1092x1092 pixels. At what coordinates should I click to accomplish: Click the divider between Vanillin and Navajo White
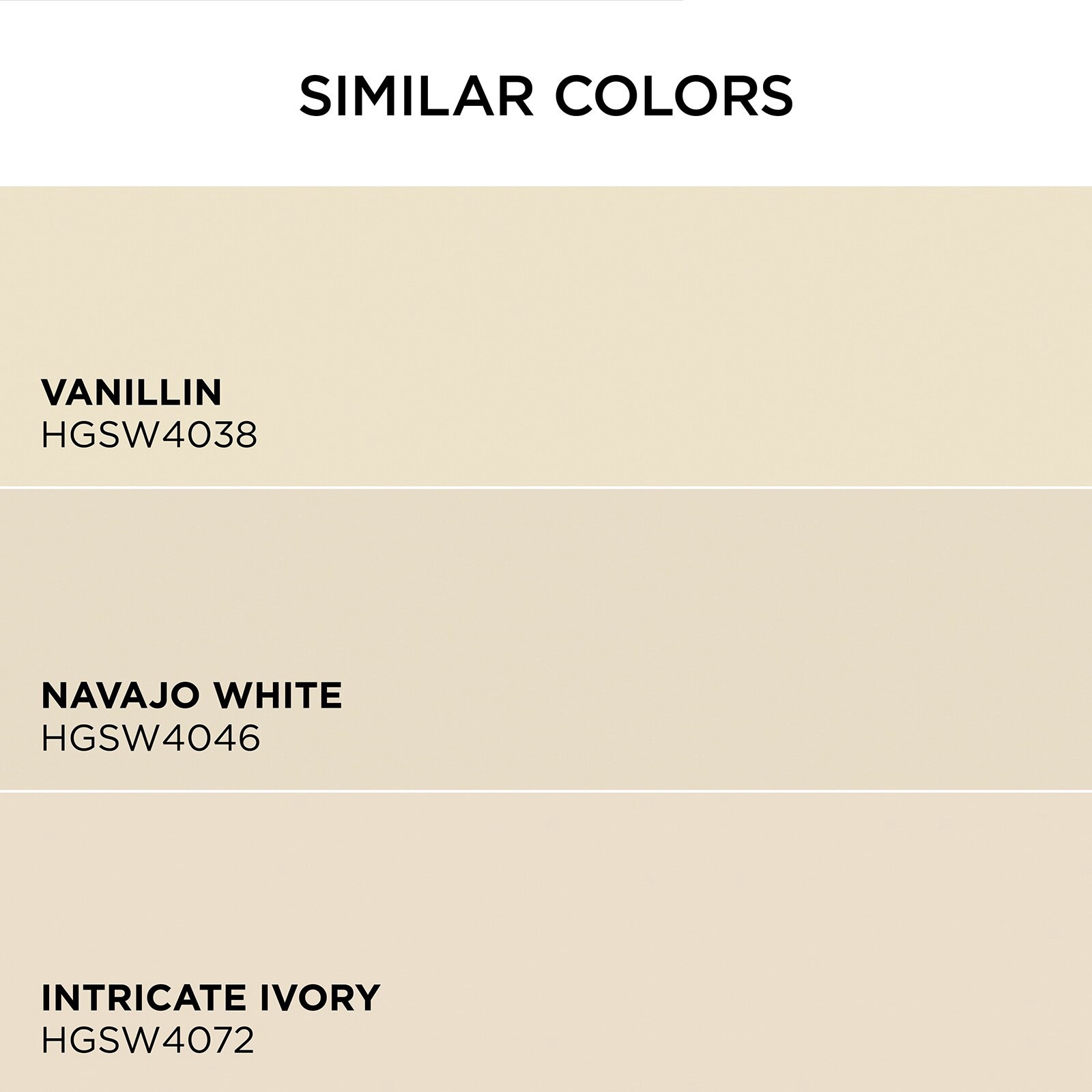pyautogui.click(x=546, y=487)
